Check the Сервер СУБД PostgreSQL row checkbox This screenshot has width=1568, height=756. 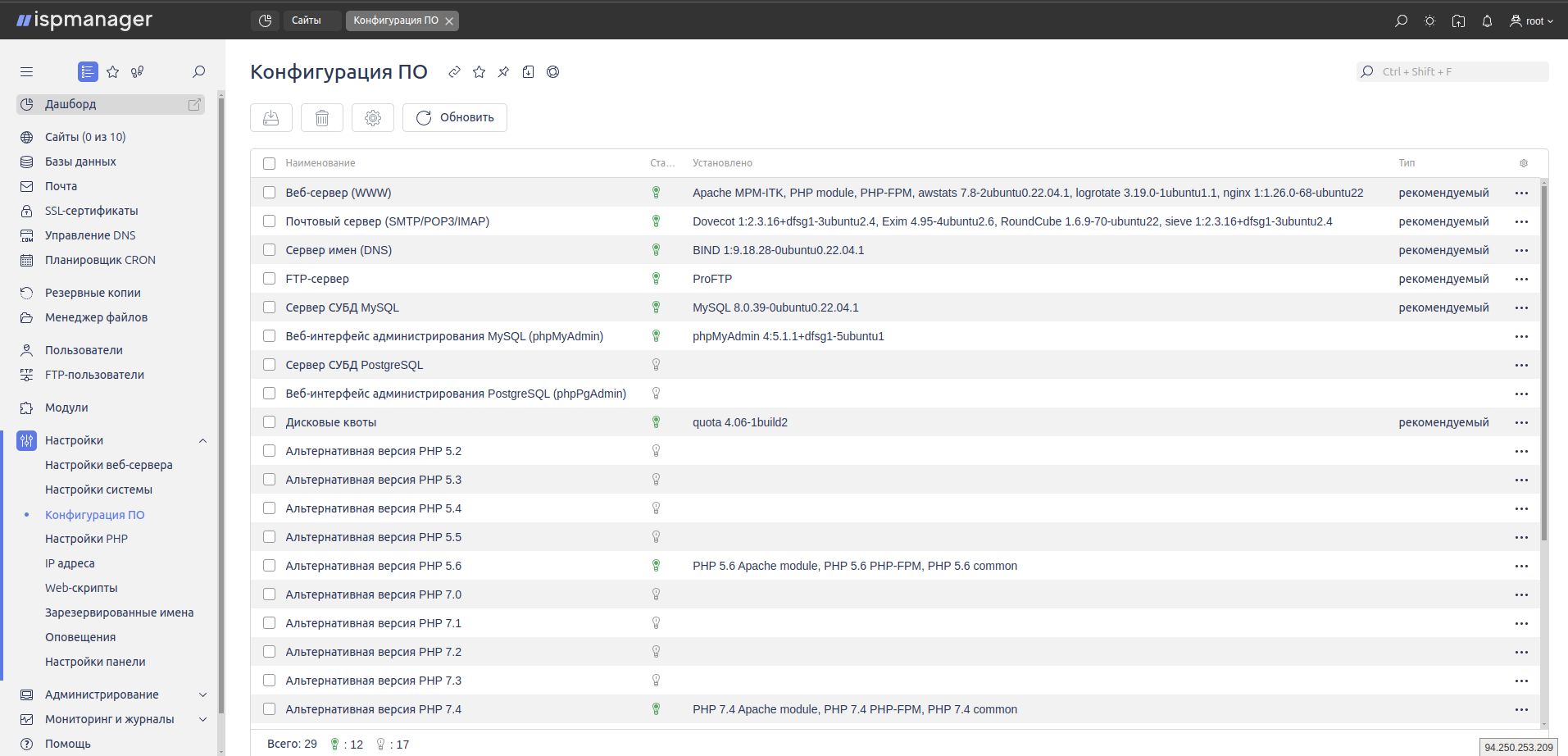pyautogui.click(x=269, y=365)
